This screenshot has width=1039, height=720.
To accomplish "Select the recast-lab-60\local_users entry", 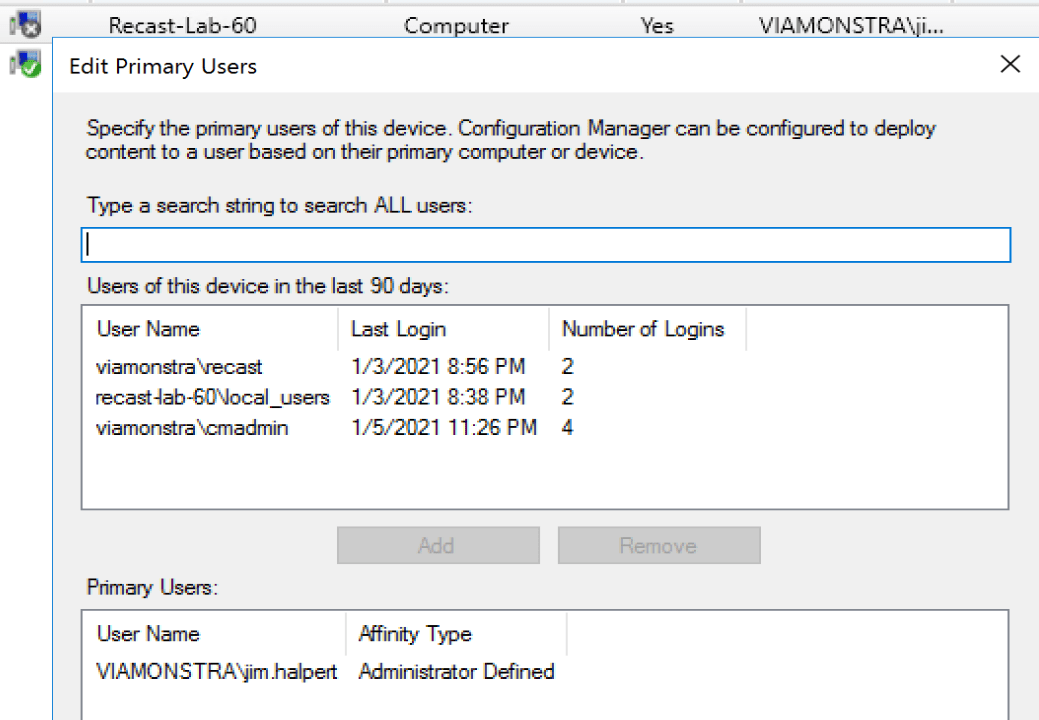I will click(x=212, y=397).
